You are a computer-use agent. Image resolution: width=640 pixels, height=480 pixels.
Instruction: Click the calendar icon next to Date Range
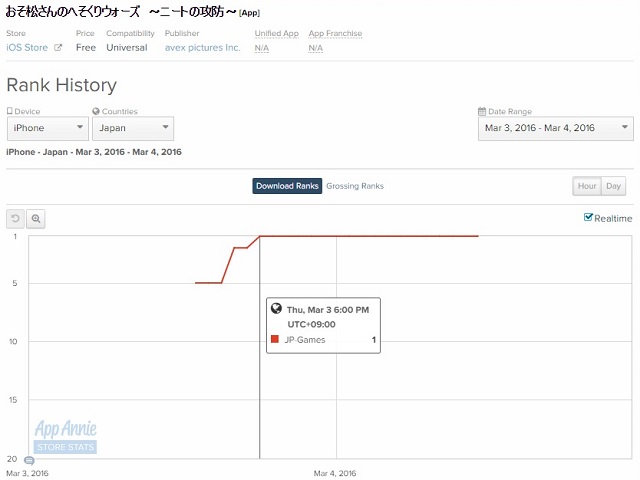482,111
